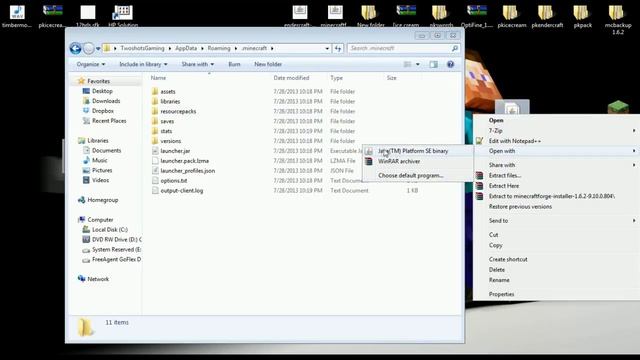
Task: Select the launcher.jar file icon
Action: pyautogui.click(x=155, y=151)
